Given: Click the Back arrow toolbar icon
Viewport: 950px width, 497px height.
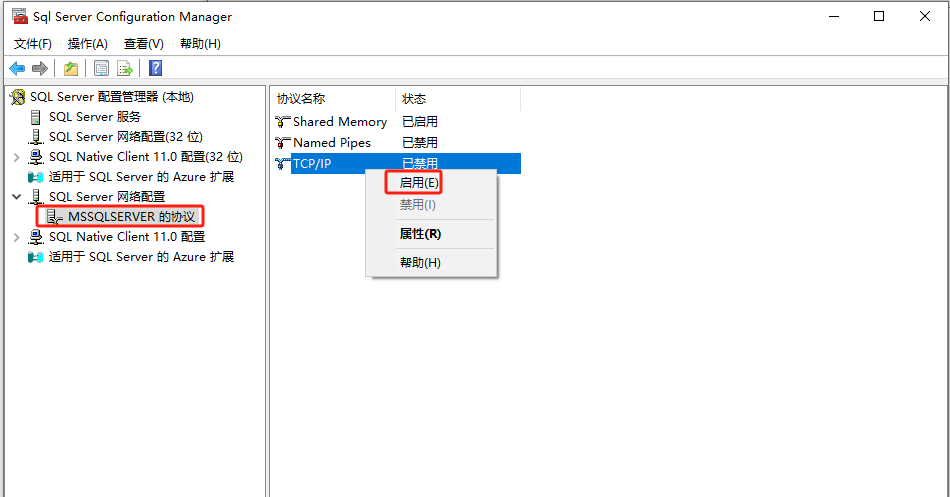Looking at the screenshot, I should point(17,68).
